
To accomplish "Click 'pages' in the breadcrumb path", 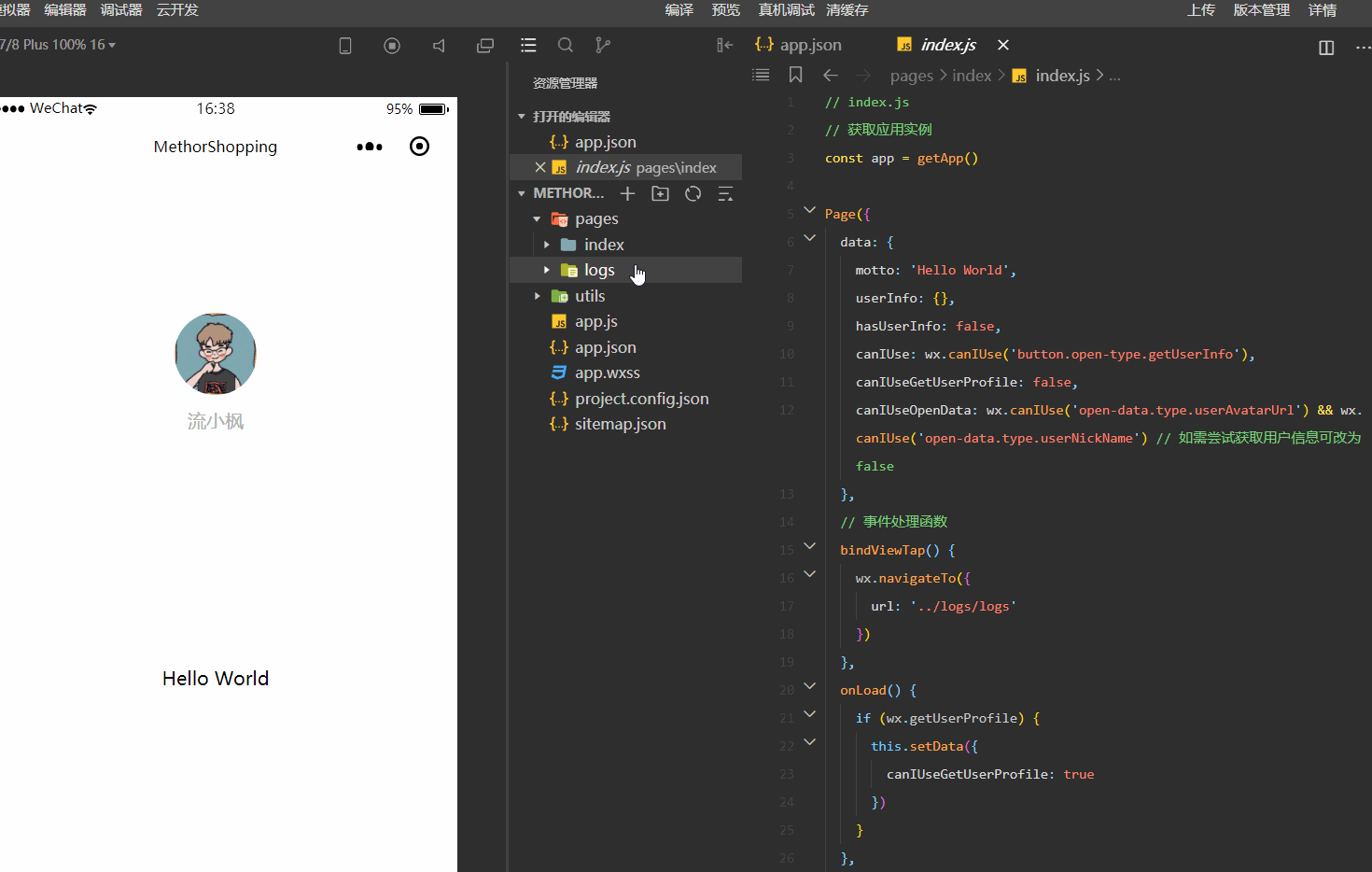I will click(912, 76).
